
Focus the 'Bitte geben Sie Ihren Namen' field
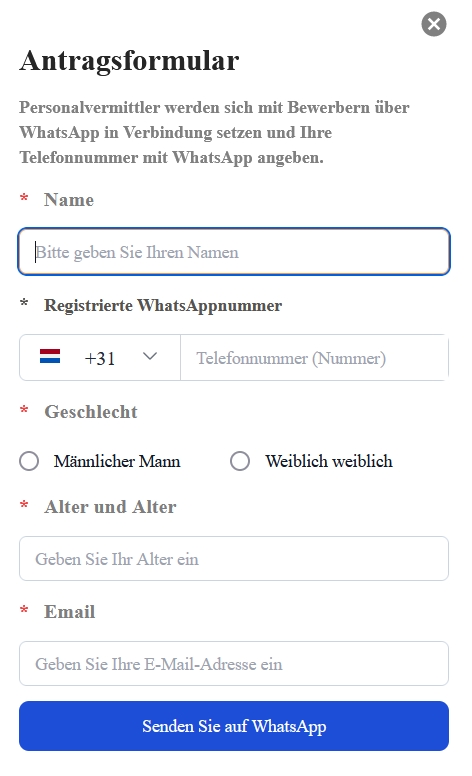coord(234,251)
